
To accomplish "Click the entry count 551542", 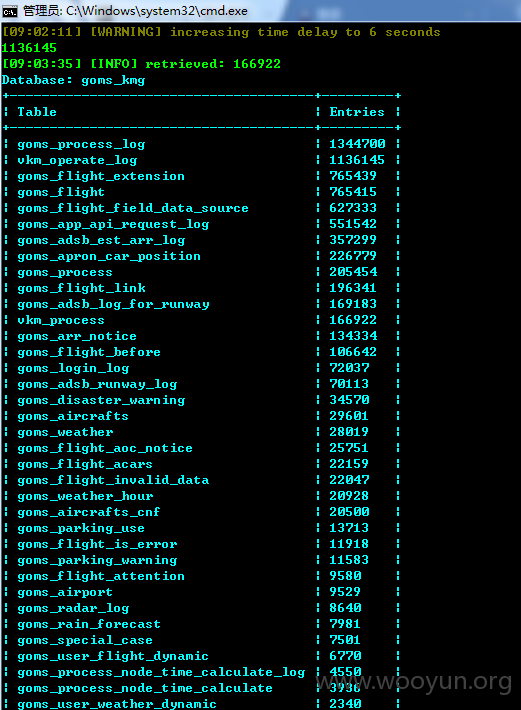I will [353, 224].
